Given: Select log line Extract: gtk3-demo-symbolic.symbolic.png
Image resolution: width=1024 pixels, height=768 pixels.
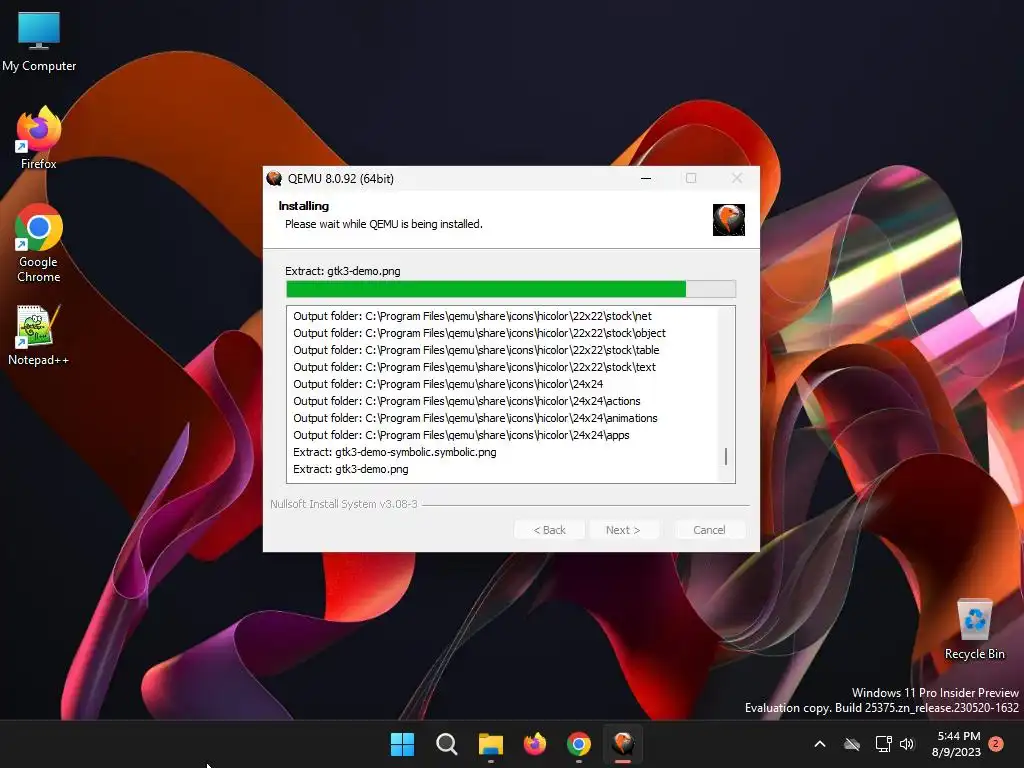Looking at the screenshot, I should (394, 452).
